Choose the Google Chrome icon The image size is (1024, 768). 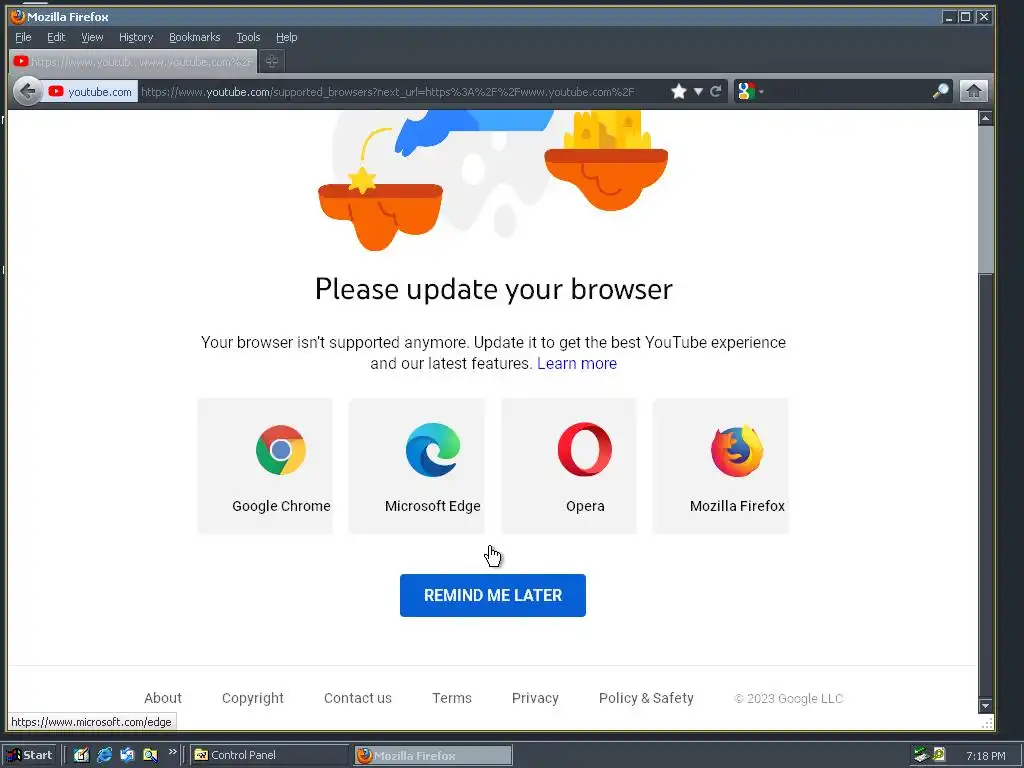point(281,450)
